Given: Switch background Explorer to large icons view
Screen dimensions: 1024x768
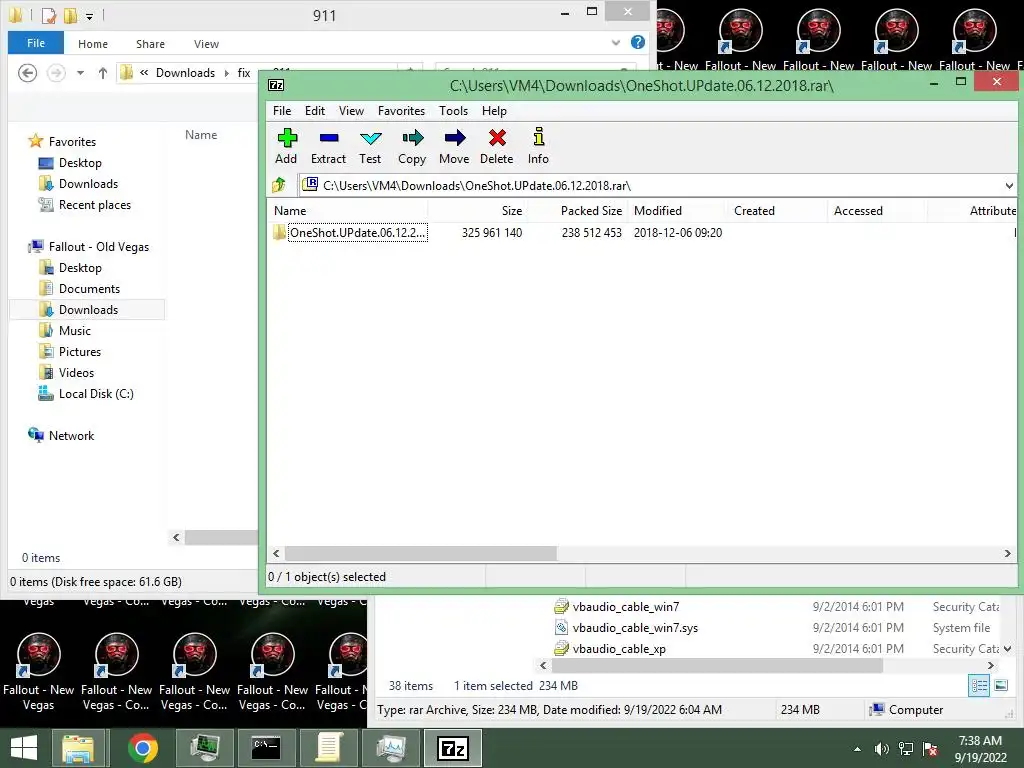Looking at the screenshot, I should click(1000, 686).
